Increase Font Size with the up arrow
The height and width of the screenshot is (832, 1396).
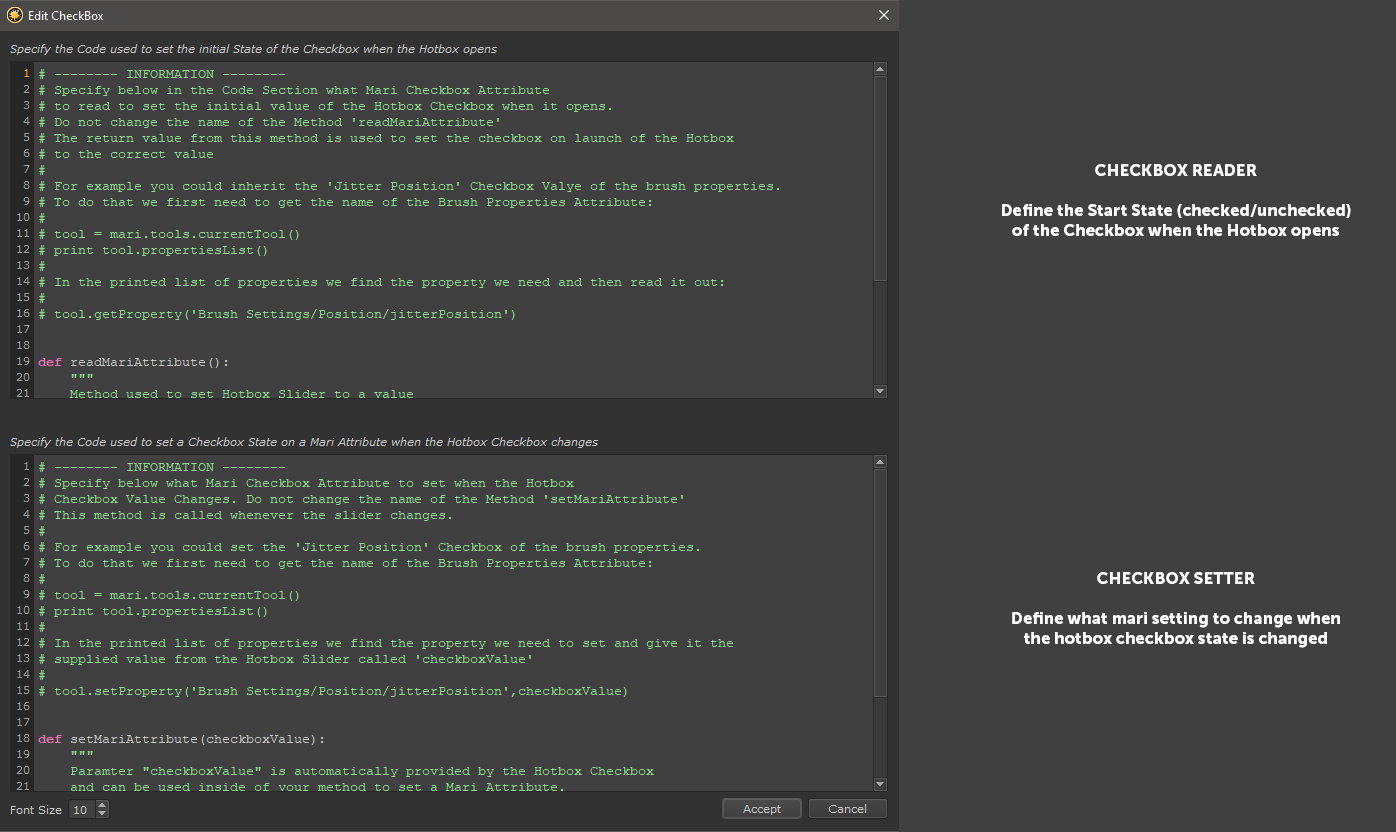[x=103, y=805]
